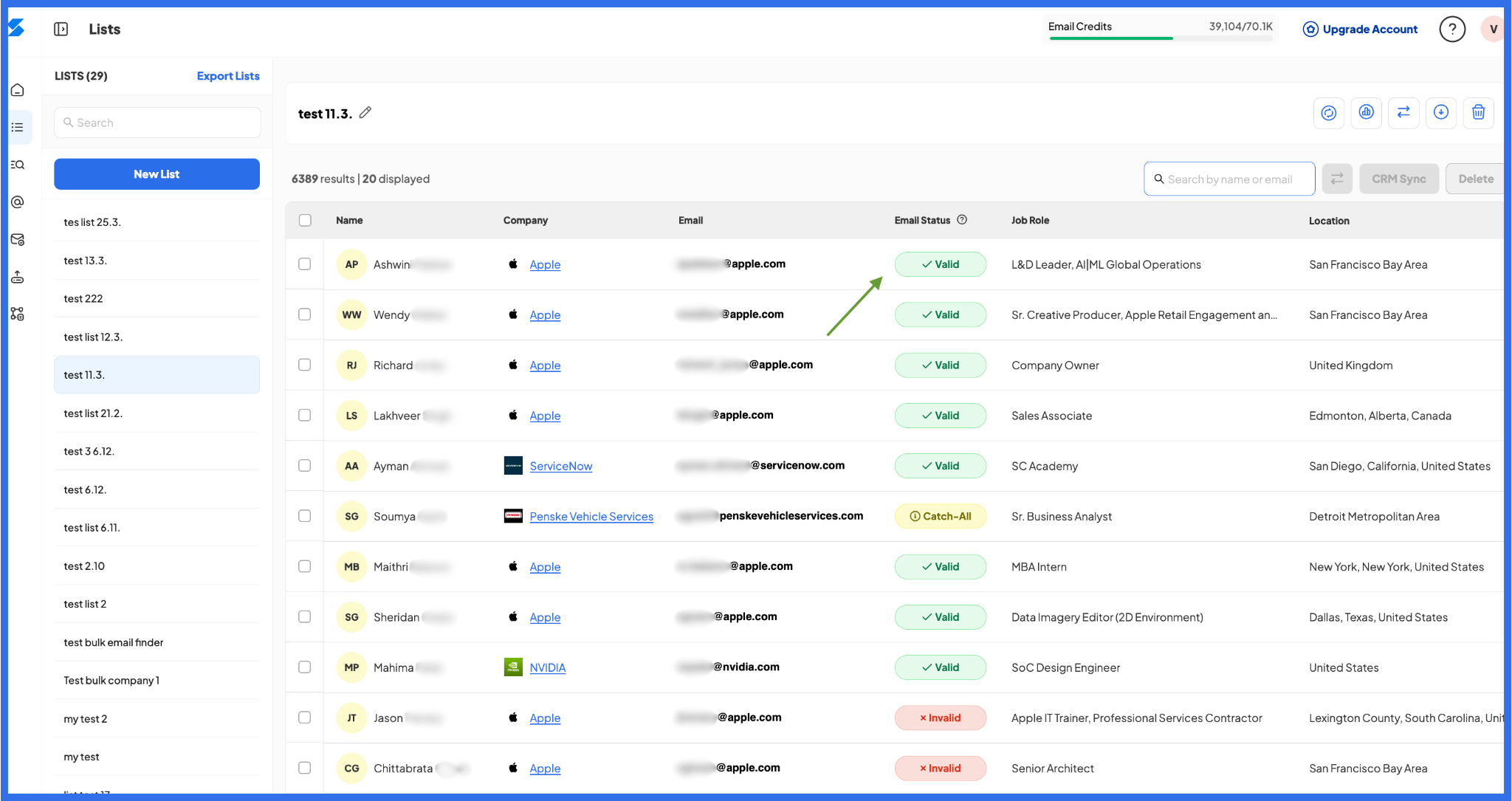Click the Name column header

349,220
